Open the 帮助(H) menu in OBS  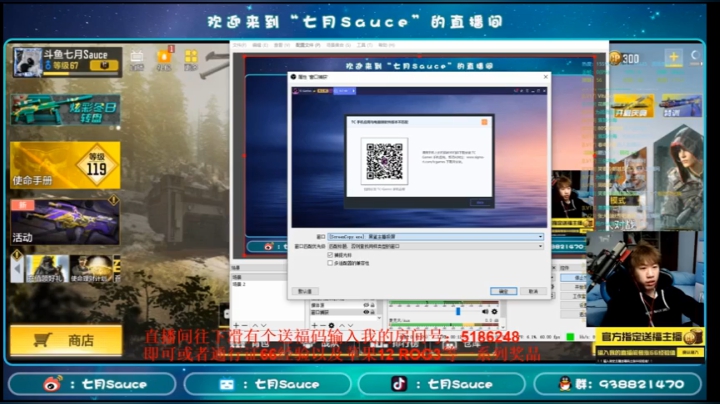(386, 45)
